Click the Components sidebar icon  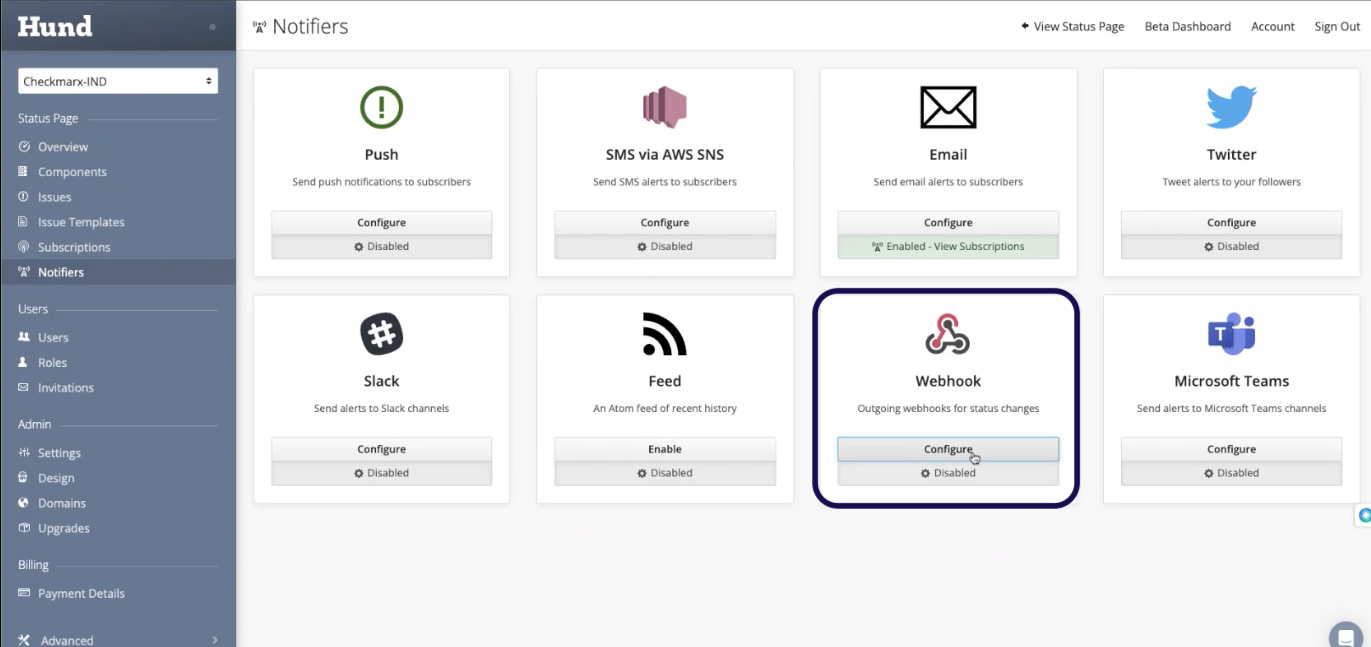pos(24,171)
